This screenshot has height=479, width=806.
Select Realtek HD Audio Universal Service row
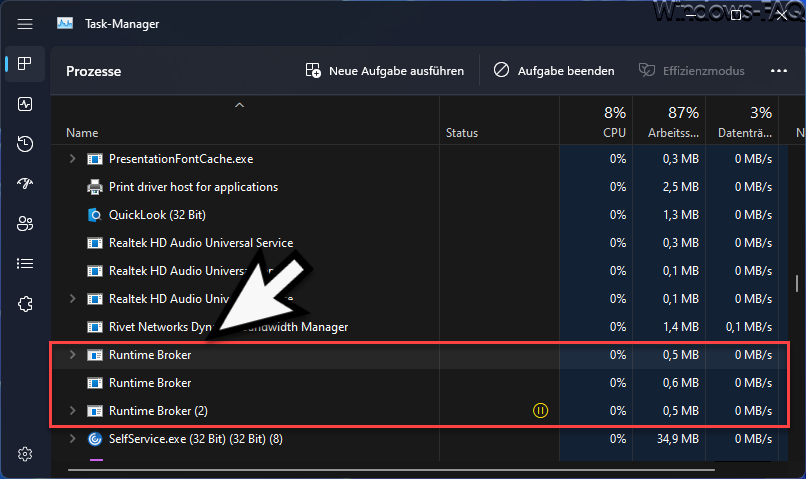[x=201, y=243]
